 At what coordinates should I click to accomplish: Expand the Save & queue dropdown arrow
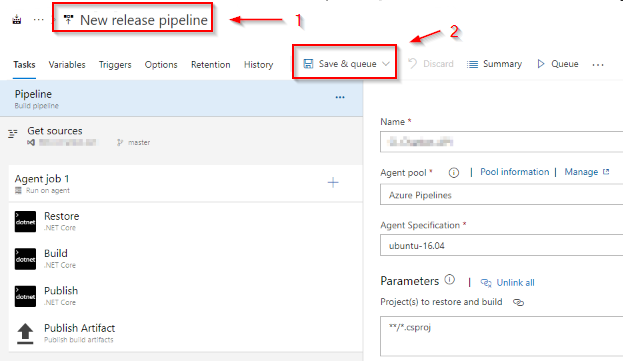point(385,64)
